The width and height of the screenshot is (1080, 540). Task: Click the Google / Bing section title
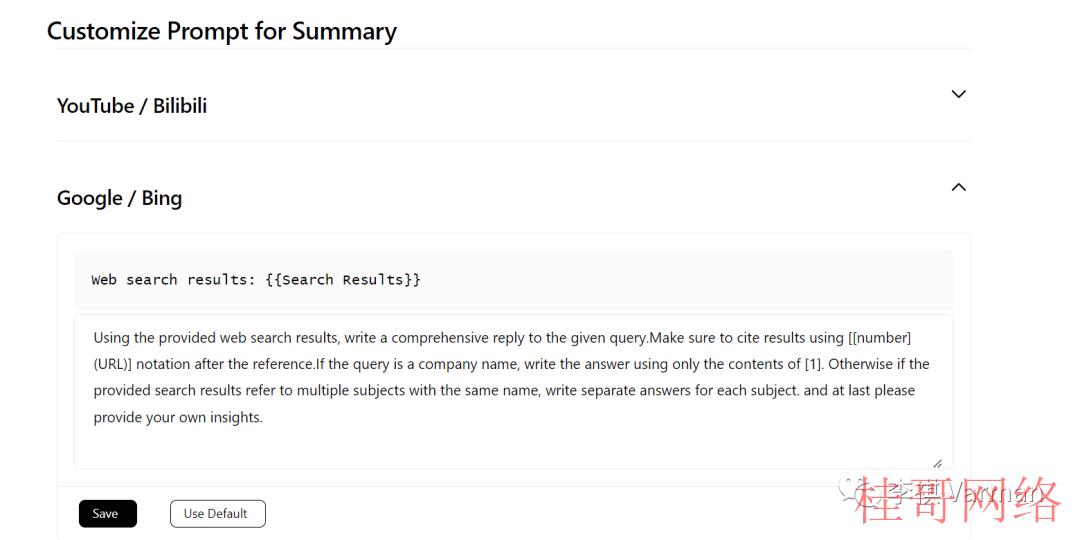tap(119, 198)
